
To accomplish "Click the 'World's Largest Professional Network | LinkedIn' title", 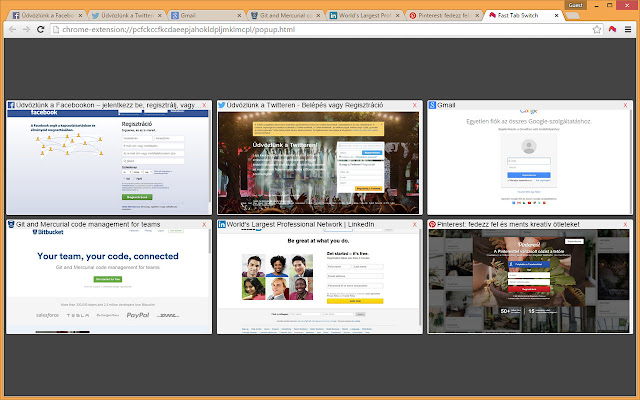I will [300, 224].
